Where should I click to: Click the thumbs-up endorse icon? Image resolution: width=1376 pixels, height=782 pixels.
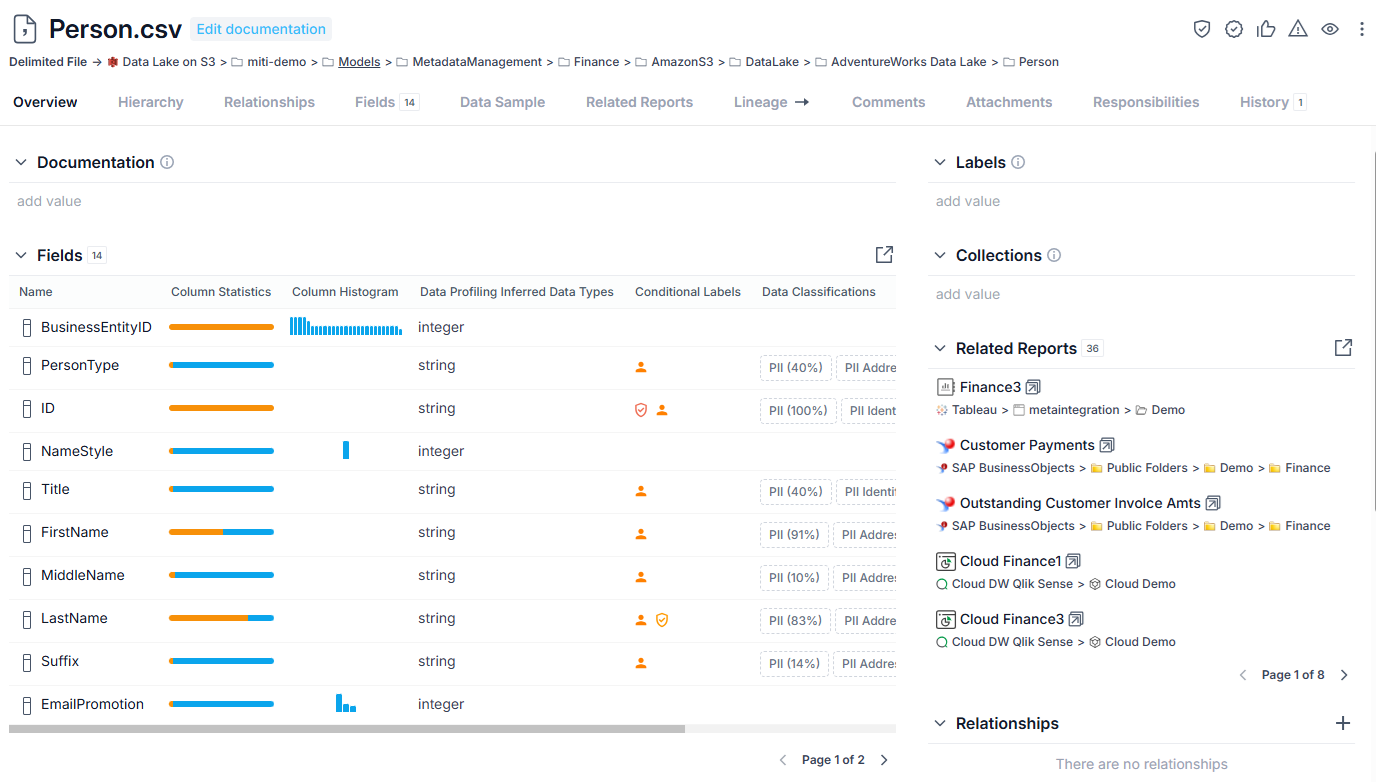tap(1266, 29)
